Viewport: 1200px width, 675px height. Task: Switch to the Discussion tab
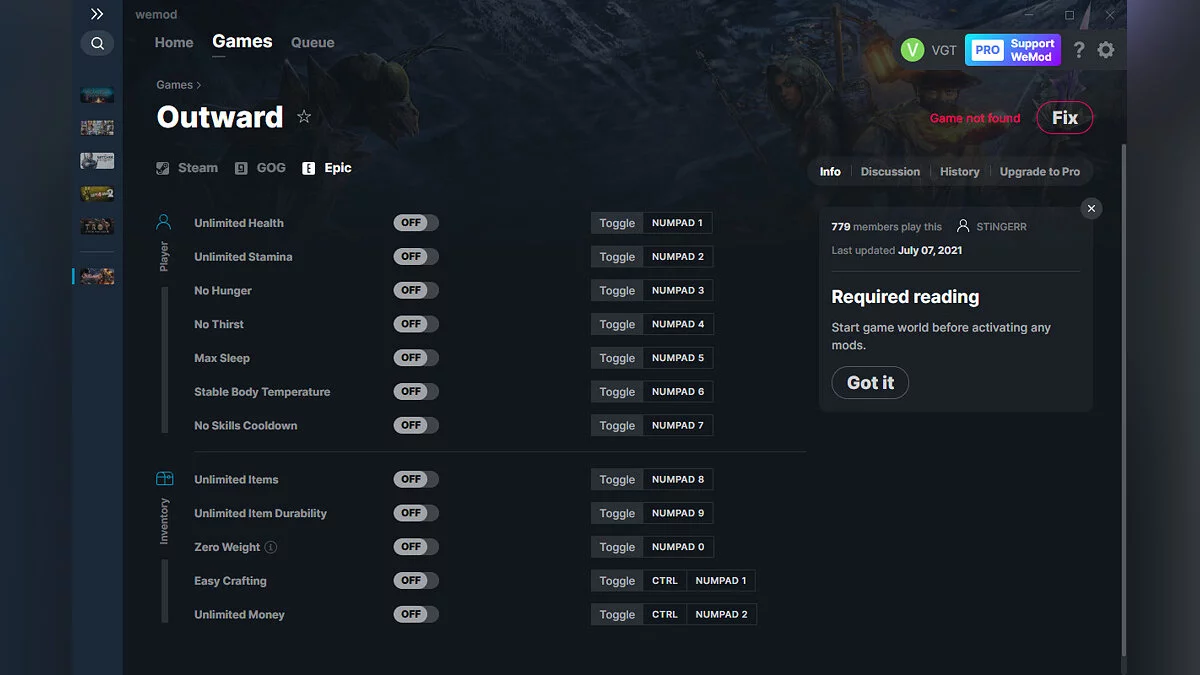(x=890, y=171)
